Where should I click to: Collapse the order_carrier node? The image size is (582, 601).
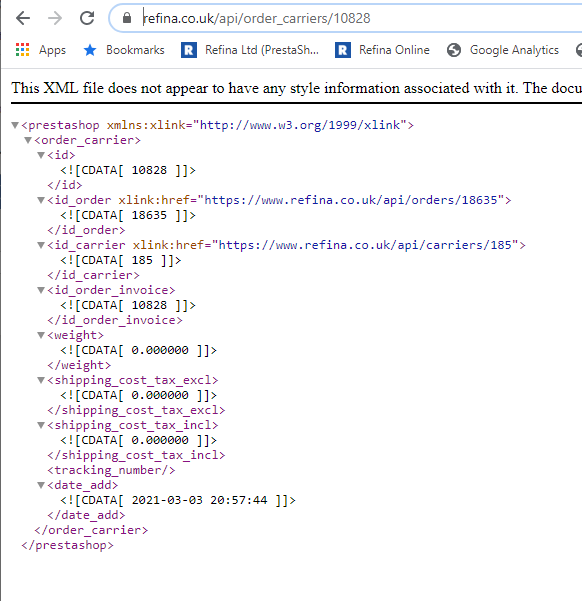tap(28, 140)
